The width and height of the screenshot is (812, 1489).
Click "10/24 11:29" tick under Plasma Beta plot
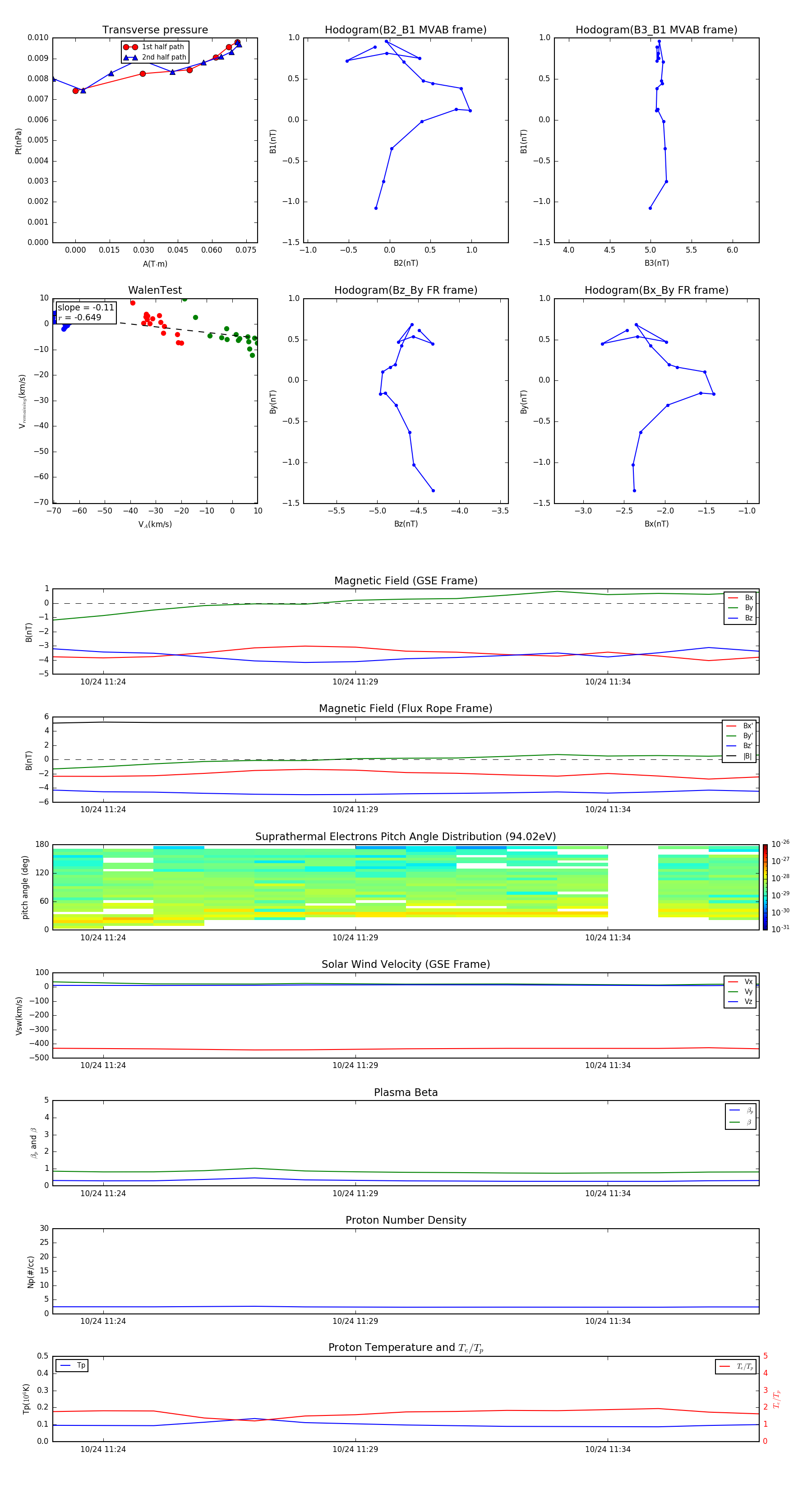click(355, 1193)
